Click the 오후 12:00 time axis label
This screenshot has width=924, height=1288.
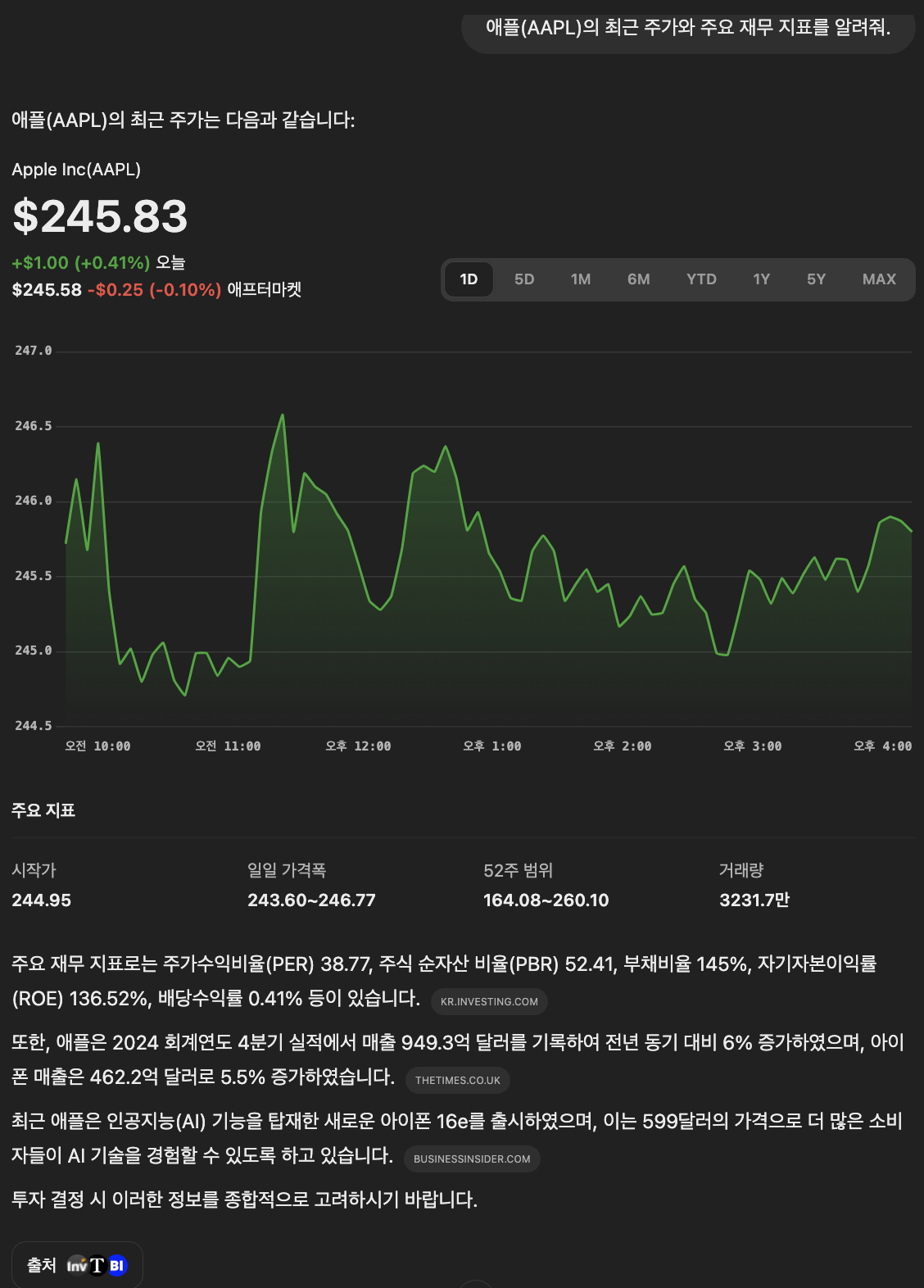358,746
